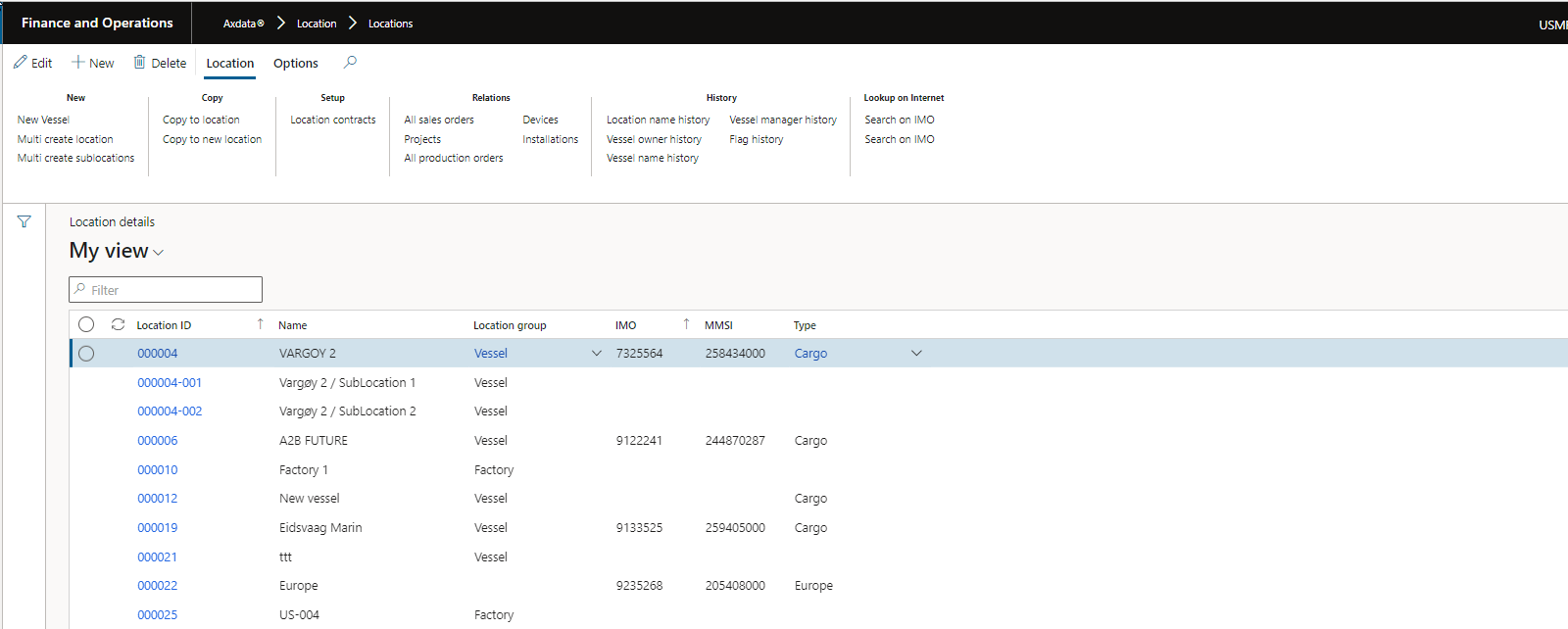This screenshot has height=629, width=1568.
Task: Click the Location breadcrumb item
Action: tap(317, 24)
